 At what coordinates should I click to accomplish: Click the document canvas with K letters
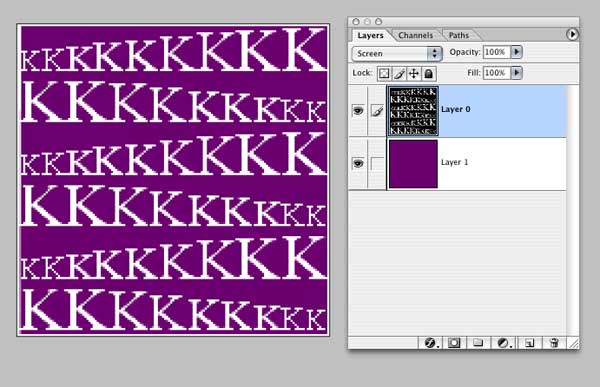pos(173,180)
